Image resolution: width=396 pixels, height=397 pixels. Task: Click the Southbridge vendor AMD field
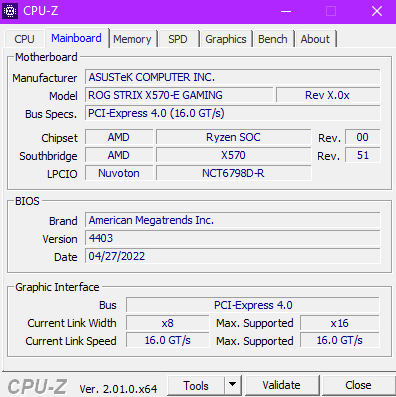click(119, 155)
